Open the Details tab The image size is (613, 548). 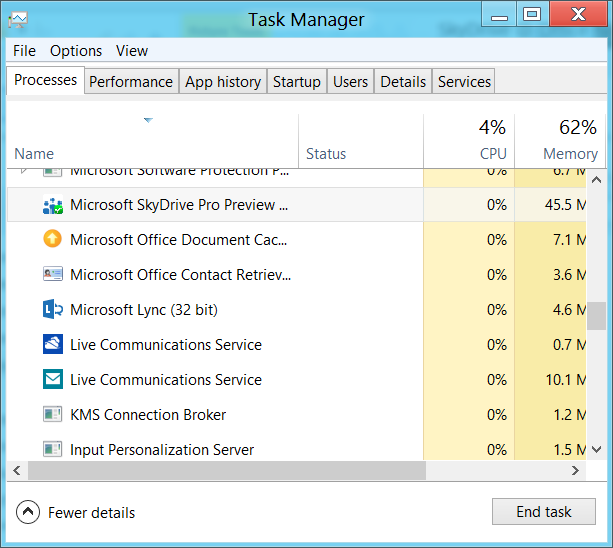click(403, 82)
